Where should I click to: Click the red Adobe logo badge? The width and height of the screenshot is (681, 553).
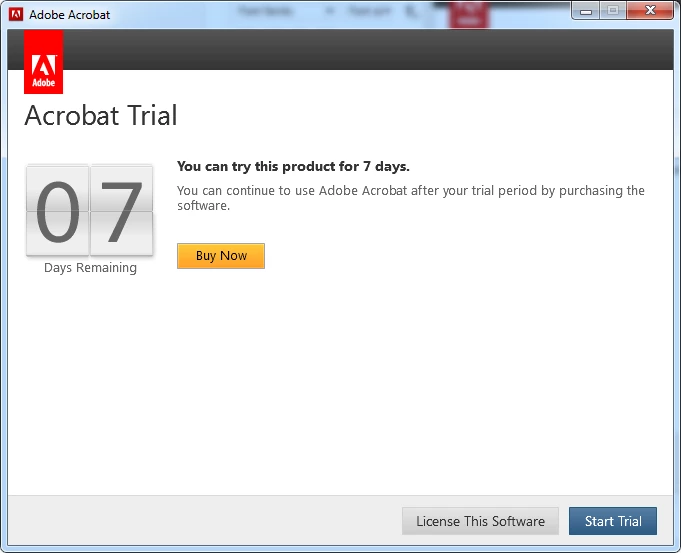point(43,62)
